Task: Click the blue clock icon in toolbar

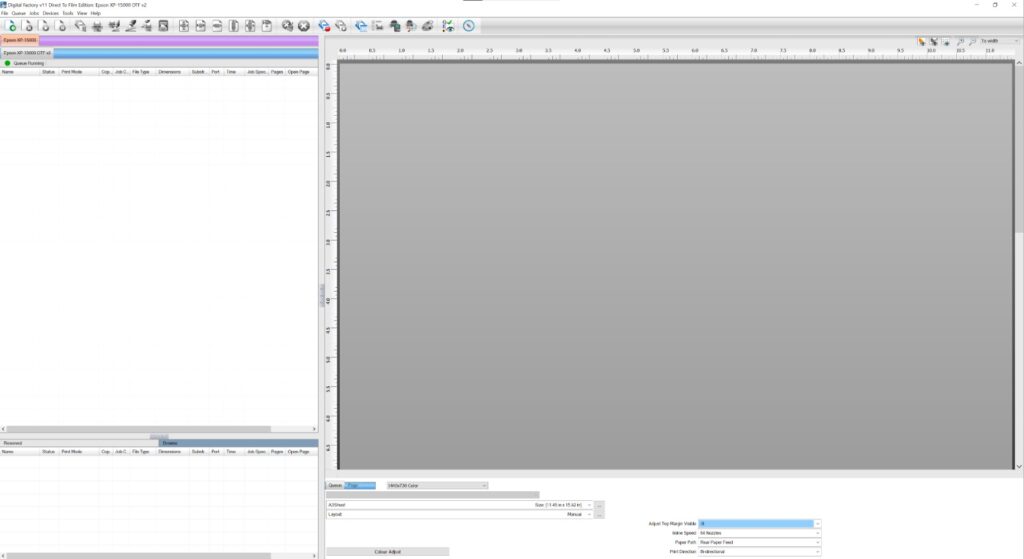Action: pyautogui.click(x=468, y=26)
